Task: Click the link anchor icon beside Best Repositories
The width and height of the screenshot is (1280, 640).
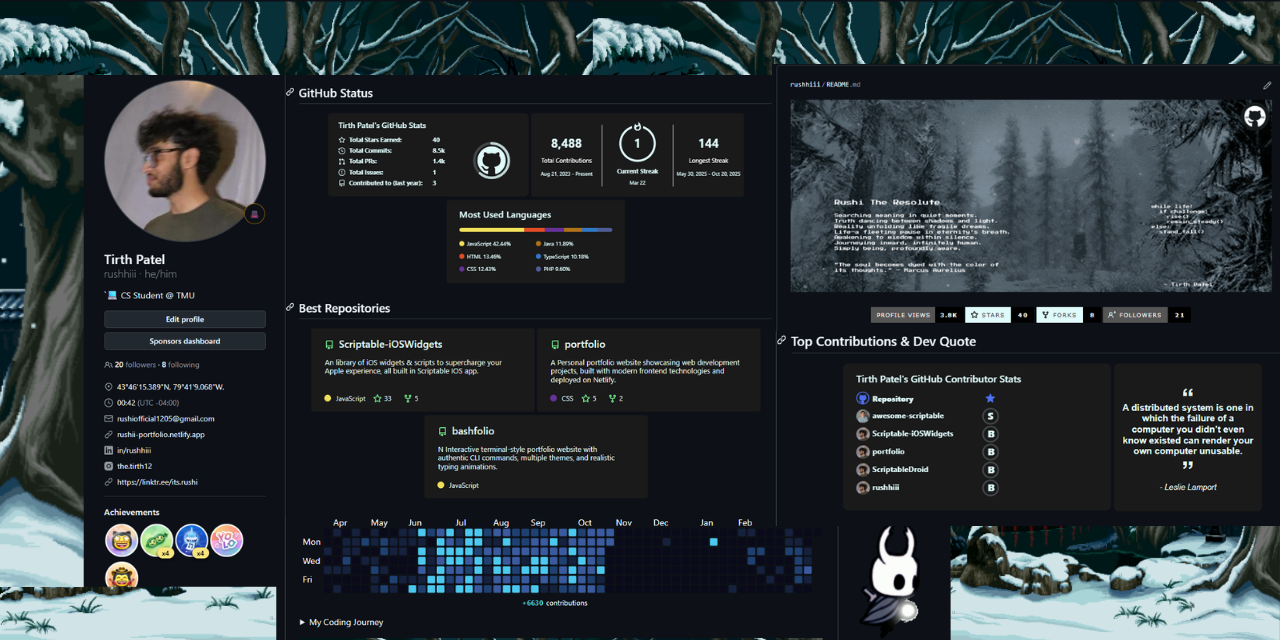Action: [290, 308]
